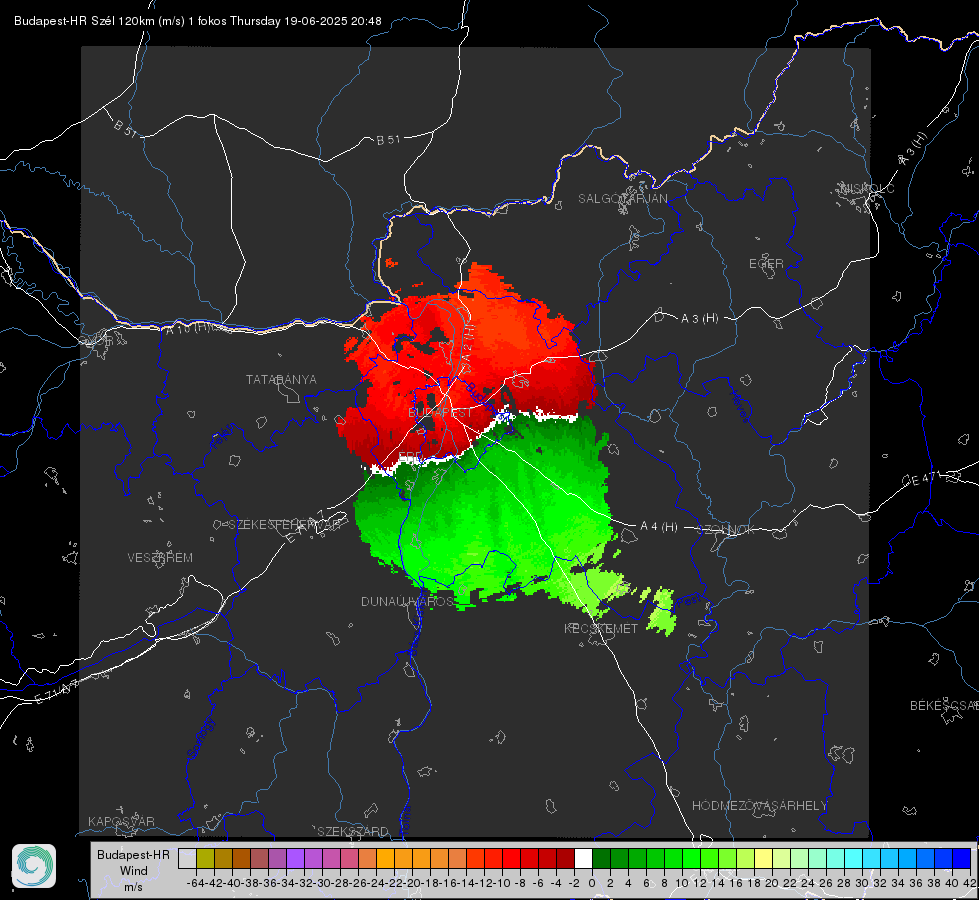Click the small red echo spot northwest of radar

coord(391,263)
